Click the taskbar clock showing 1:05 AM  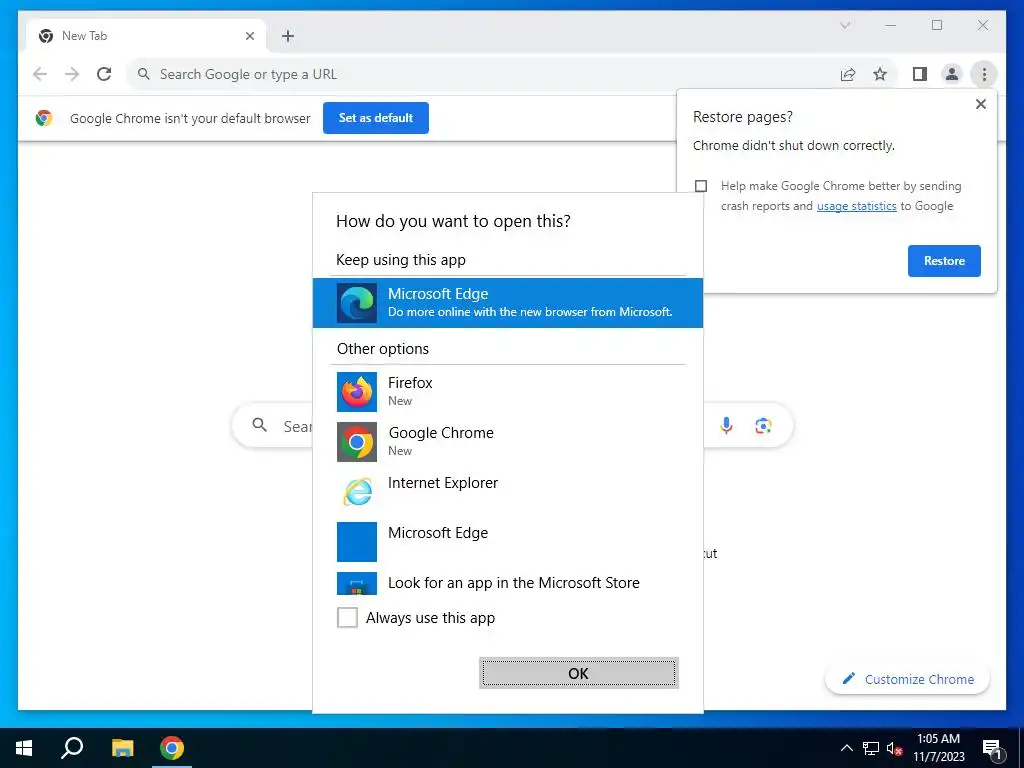[x=938, y=748]
